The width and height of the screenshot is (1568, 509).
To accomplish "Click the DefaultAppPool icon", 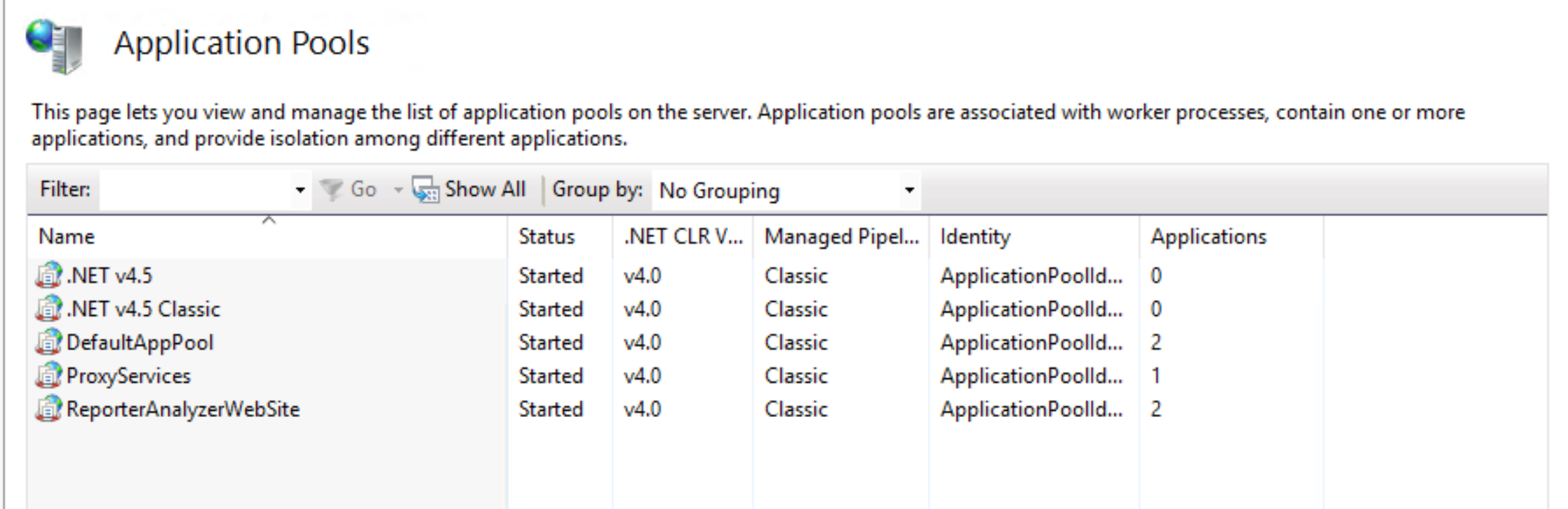I will point(48,343).
